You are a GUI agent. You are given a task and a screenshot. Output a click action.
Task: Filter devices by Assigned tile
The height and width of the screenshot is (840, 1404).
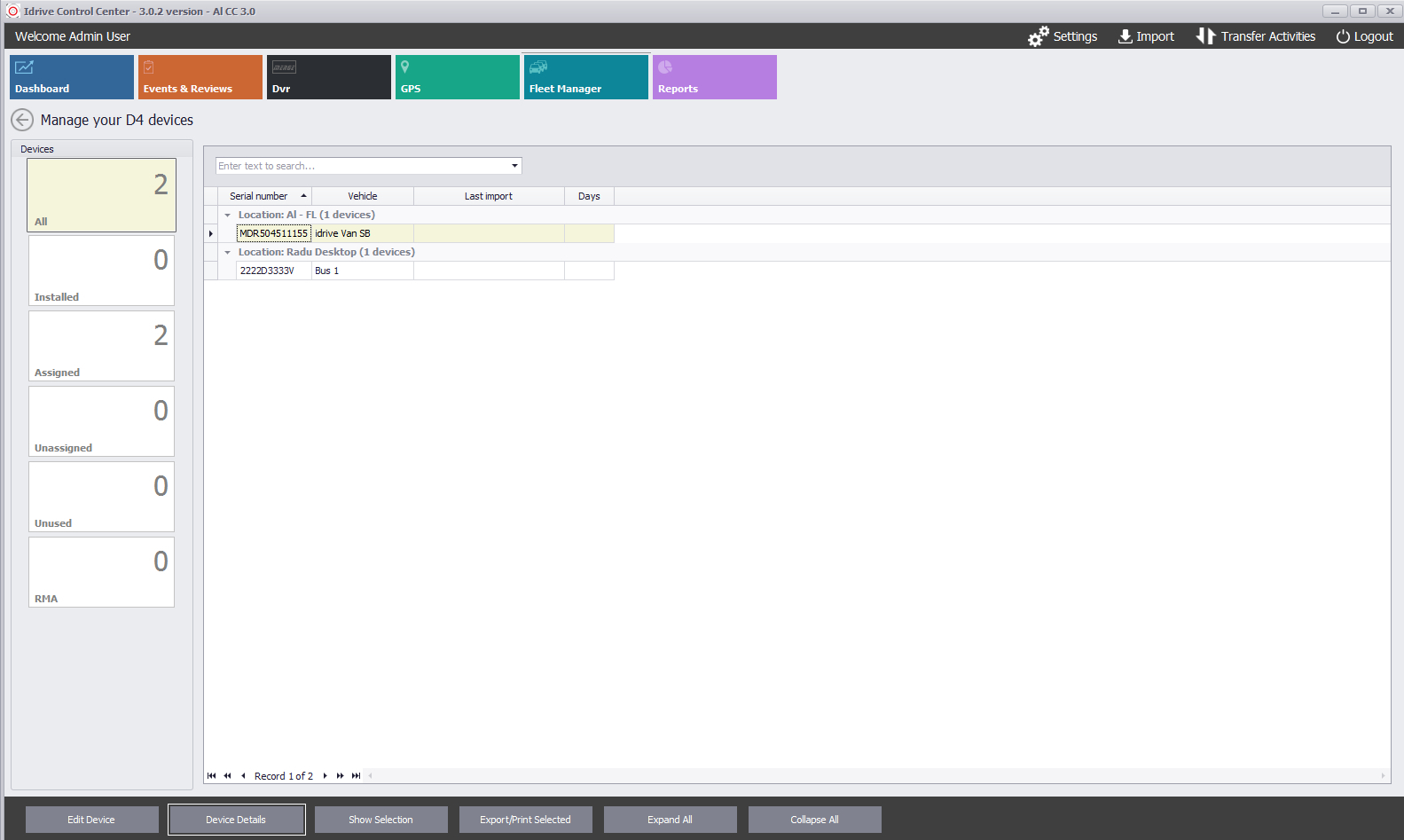[101, 346]
